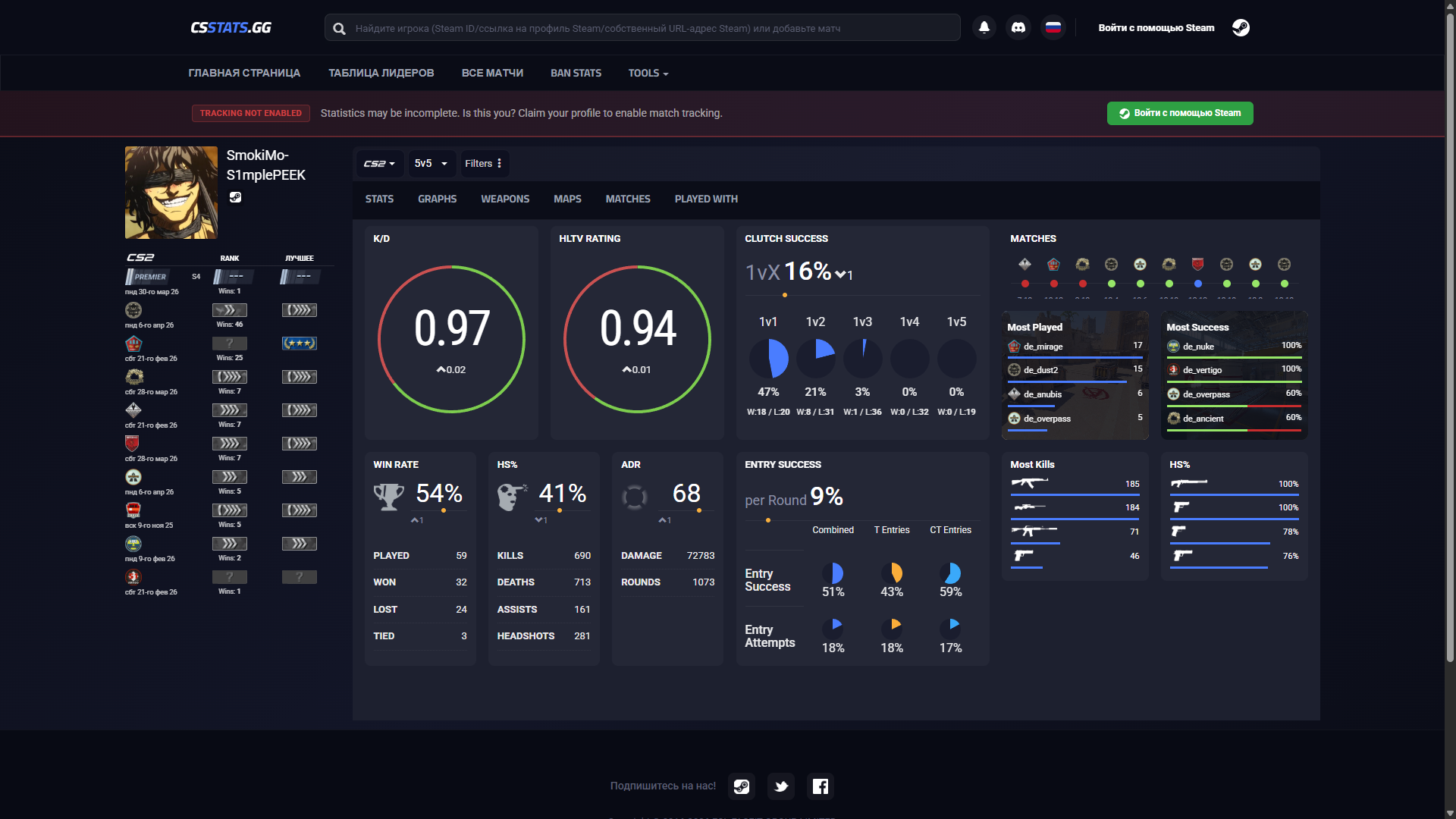Open the Anubis match in Matches timeline
Viewport: 1456px width, 819px height.
point(1025,264)
